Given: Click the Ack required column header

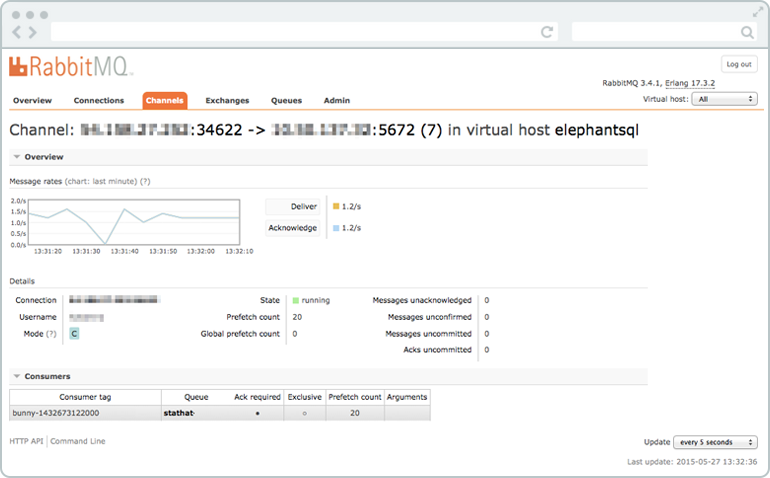Looking at the screenshot, I should (x=257, y=397).
